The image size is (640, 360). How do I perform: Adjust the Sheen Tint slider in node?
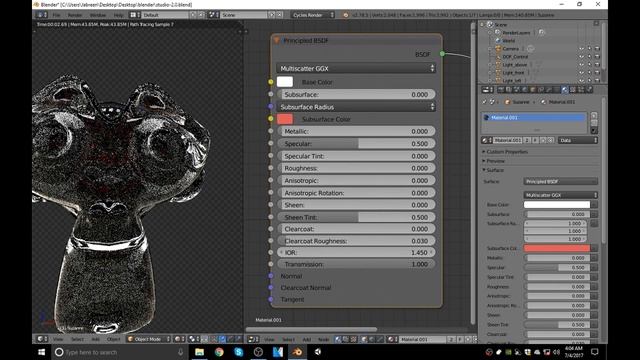point(356,217)
